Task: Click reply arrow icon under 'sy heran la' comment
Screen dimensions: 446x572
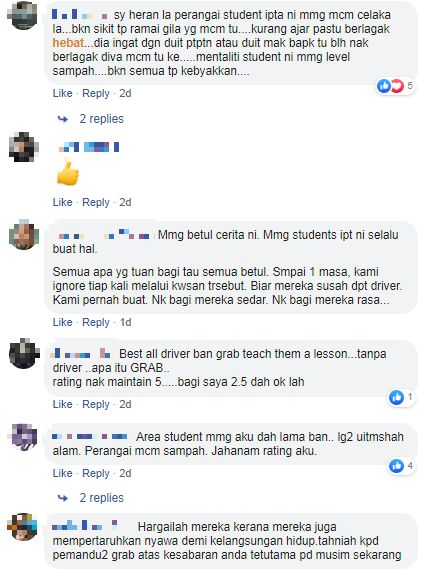Action: pos(63,119)
